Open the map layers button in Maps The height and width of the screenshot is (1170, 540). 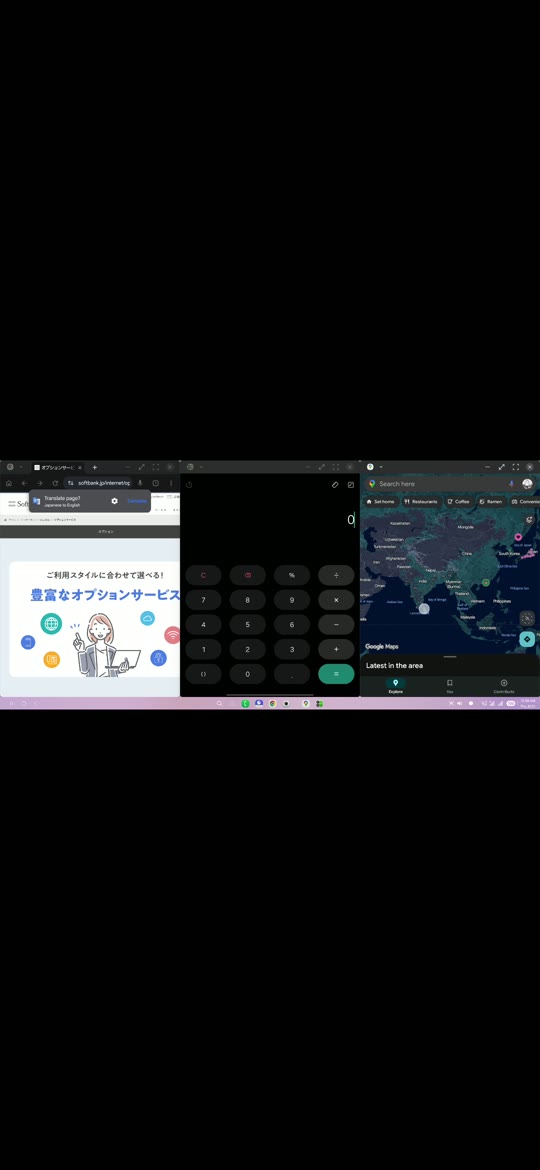[529, 520]
